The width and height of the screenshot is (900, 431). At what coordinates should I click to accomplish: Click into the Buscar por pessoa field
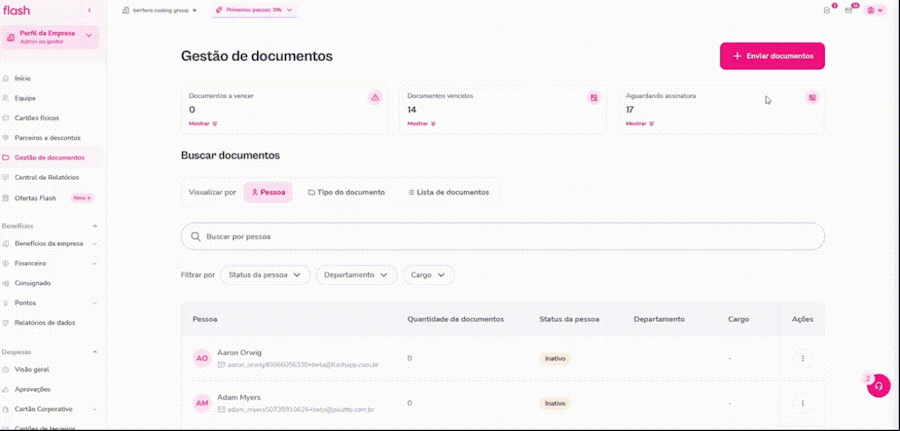click(x=503, y=236)
